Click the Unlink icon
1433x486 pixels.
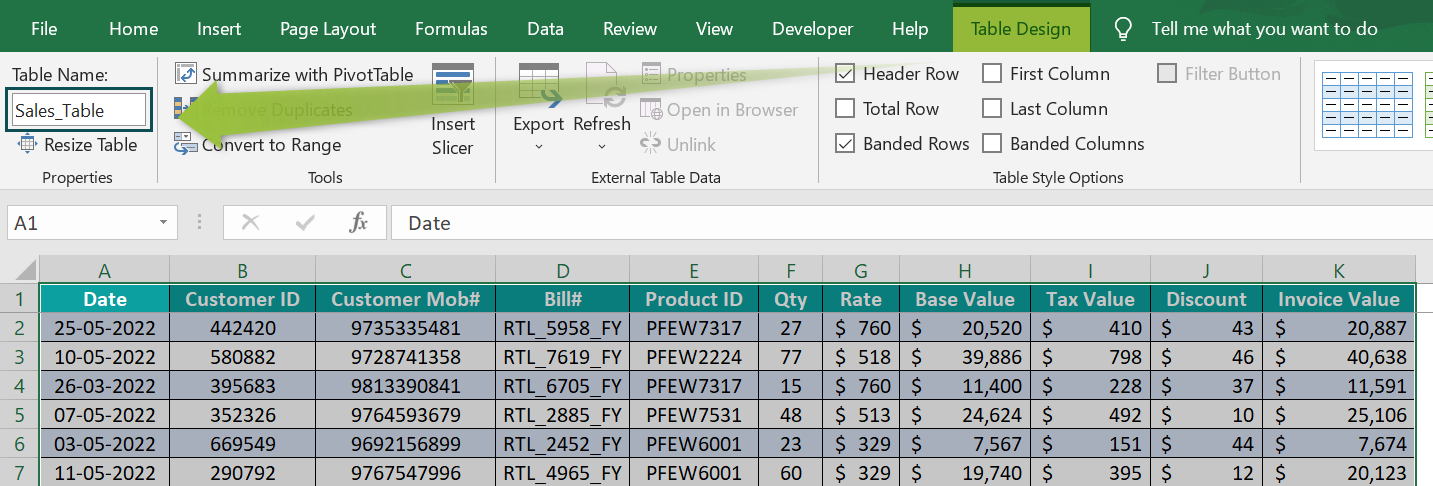coord(652,144)
